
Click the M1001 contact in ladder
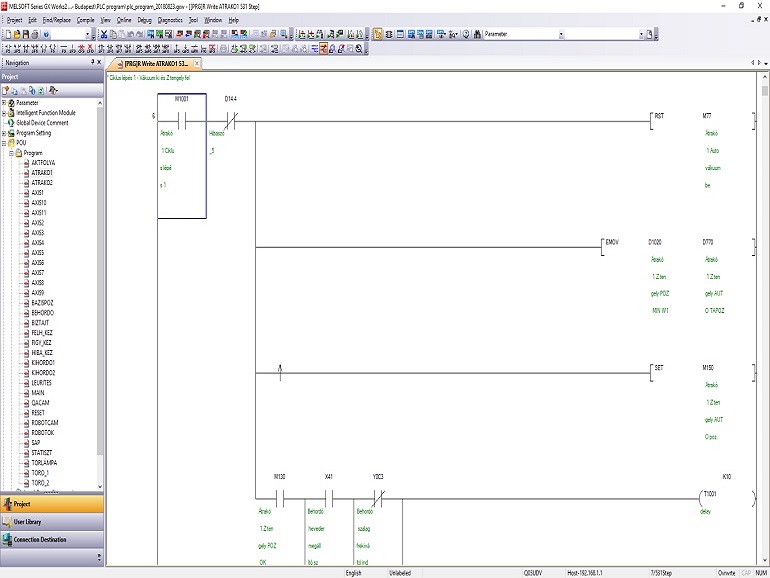click(x=182, y=120)
